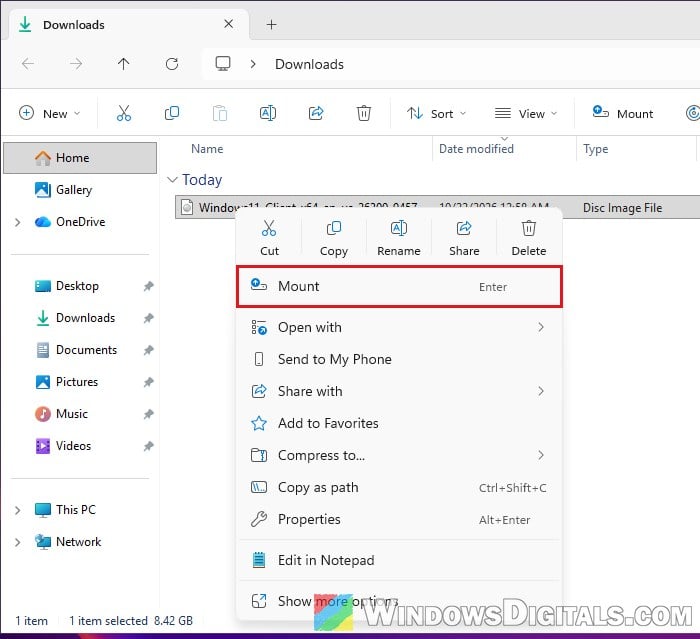Image resolution: width=700 pixels, height=639 pixels.
Task: Click Copy icon in context menu
Action: click(333, 228)
